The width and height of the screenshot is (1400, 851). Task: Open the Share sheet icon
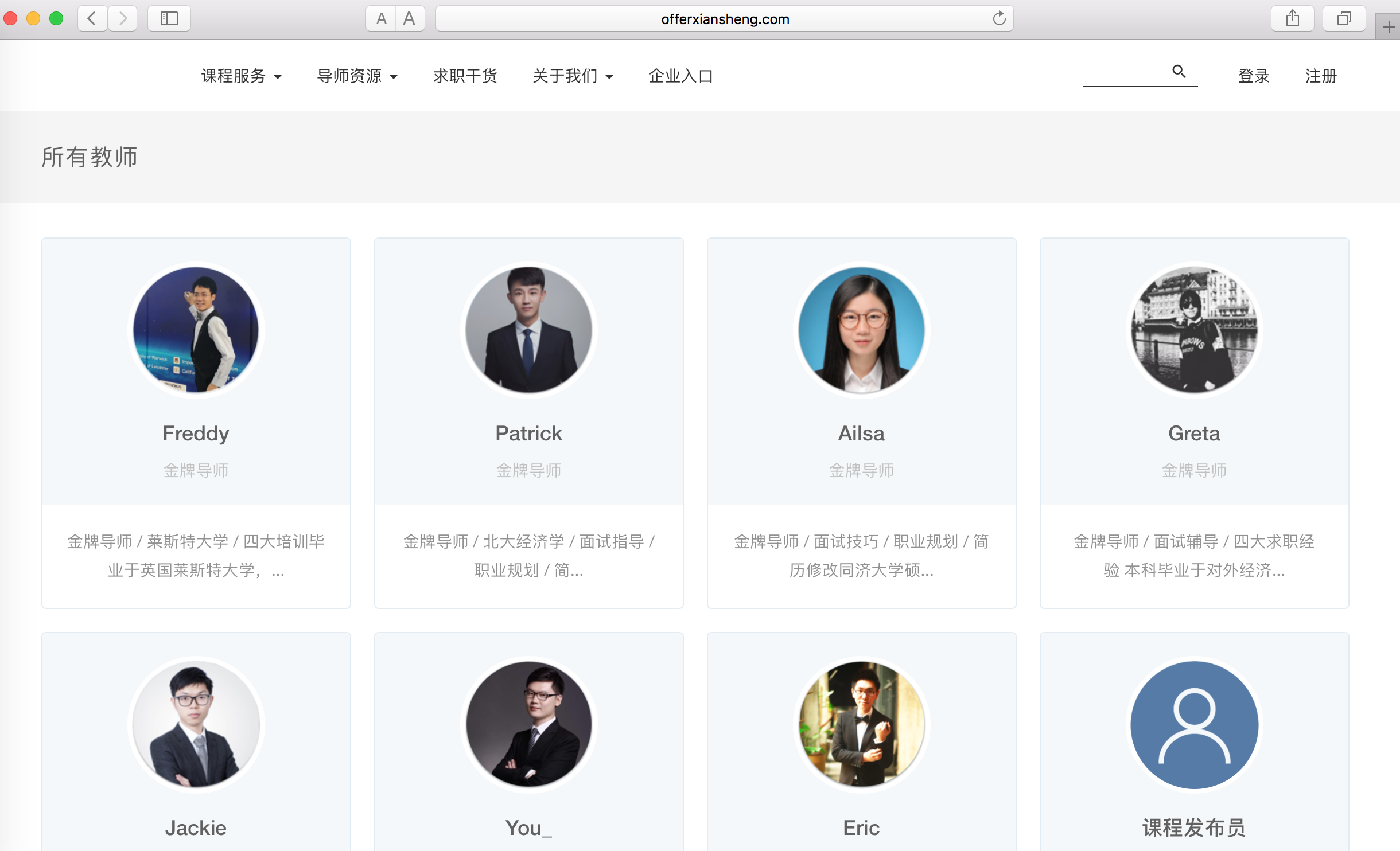(x=1292, y=18)
